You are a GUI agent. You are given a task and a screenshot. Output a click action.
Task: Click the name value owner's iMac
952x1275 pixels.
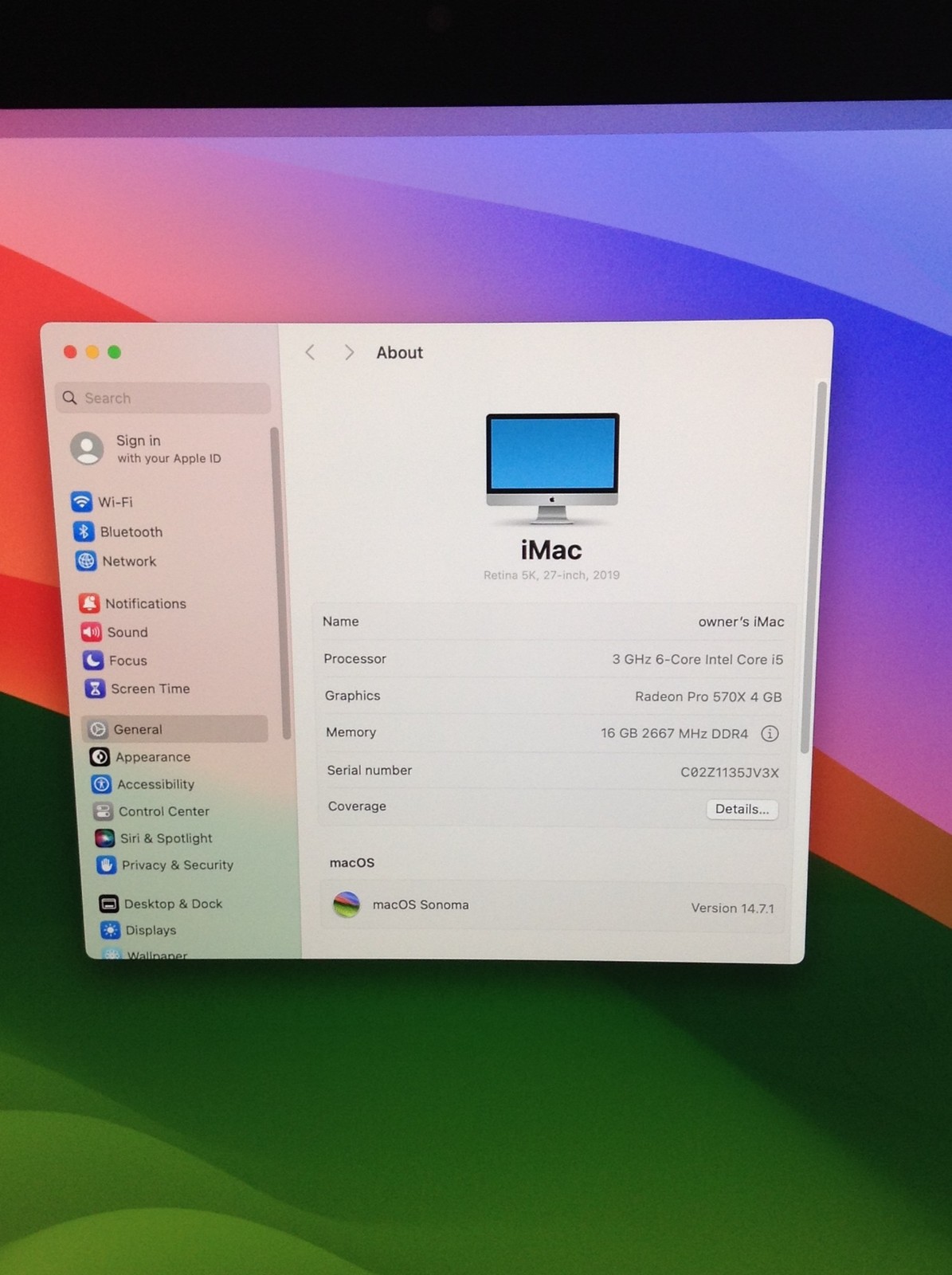tap(741, 622)
